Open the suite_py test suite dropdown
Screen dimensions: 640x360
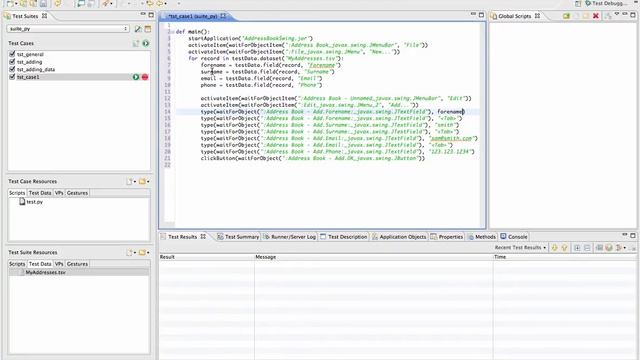click(68, 29)
